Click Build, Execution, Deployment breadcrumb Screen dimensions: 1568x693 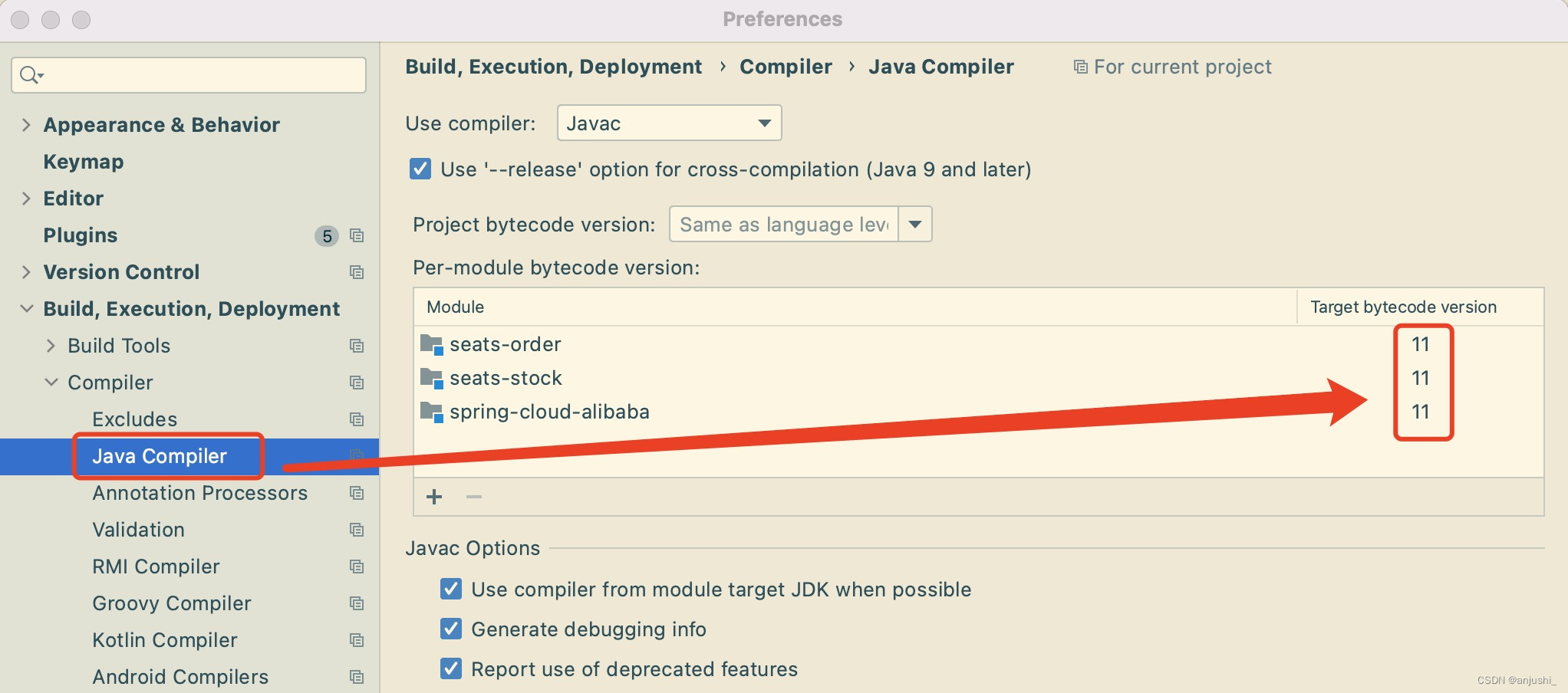pos(553,67)
